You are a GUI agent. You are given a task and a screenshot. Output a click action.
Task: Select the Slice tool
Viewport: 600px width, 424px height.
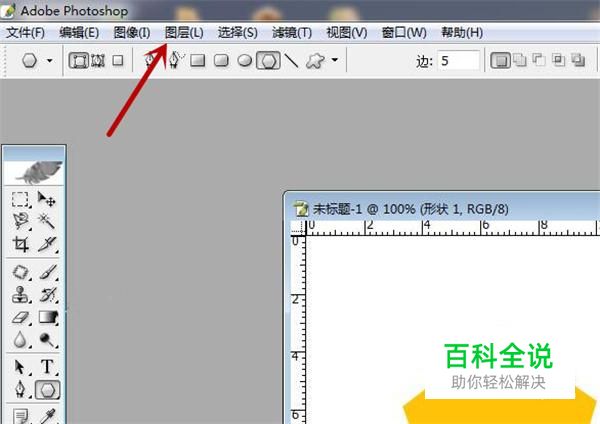[x=47, y=244]
